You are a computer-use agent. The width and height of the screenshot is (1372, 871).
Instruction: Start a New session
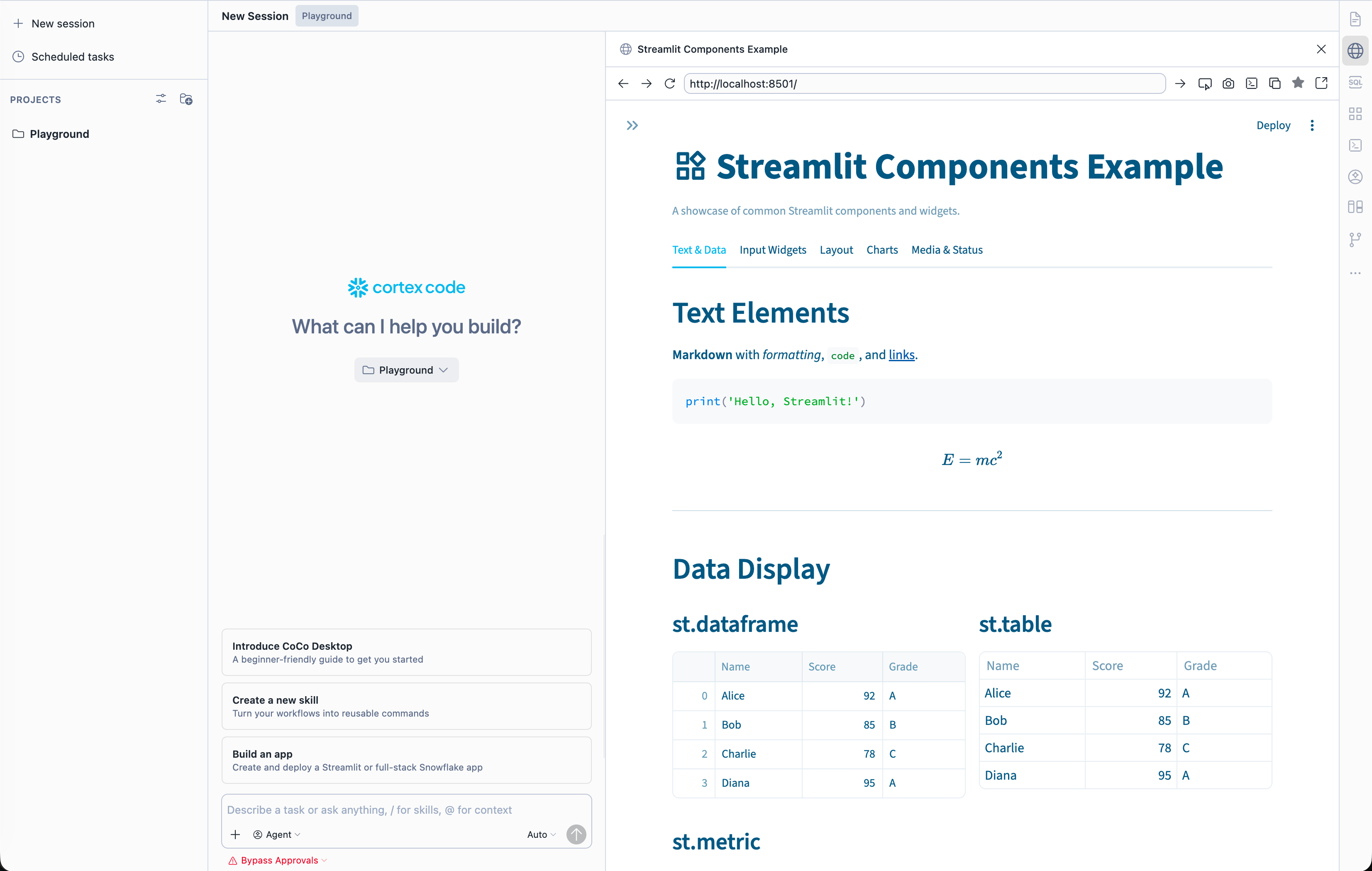pyautogui.click(x=54, y=23)
